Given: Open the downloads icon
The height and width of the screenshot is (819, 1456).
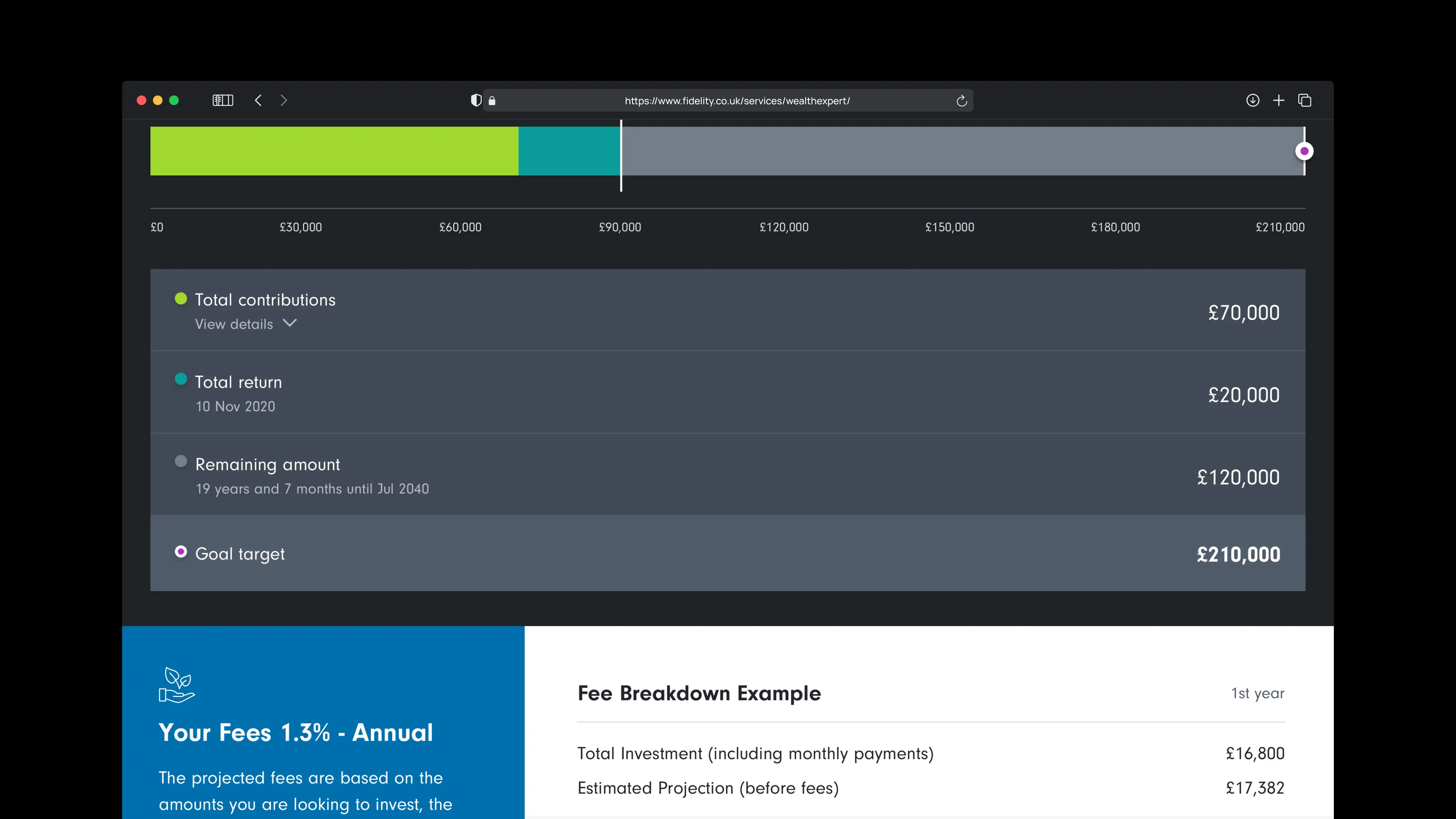Looking at the screenshot, I should click(x=1253, y=101).
